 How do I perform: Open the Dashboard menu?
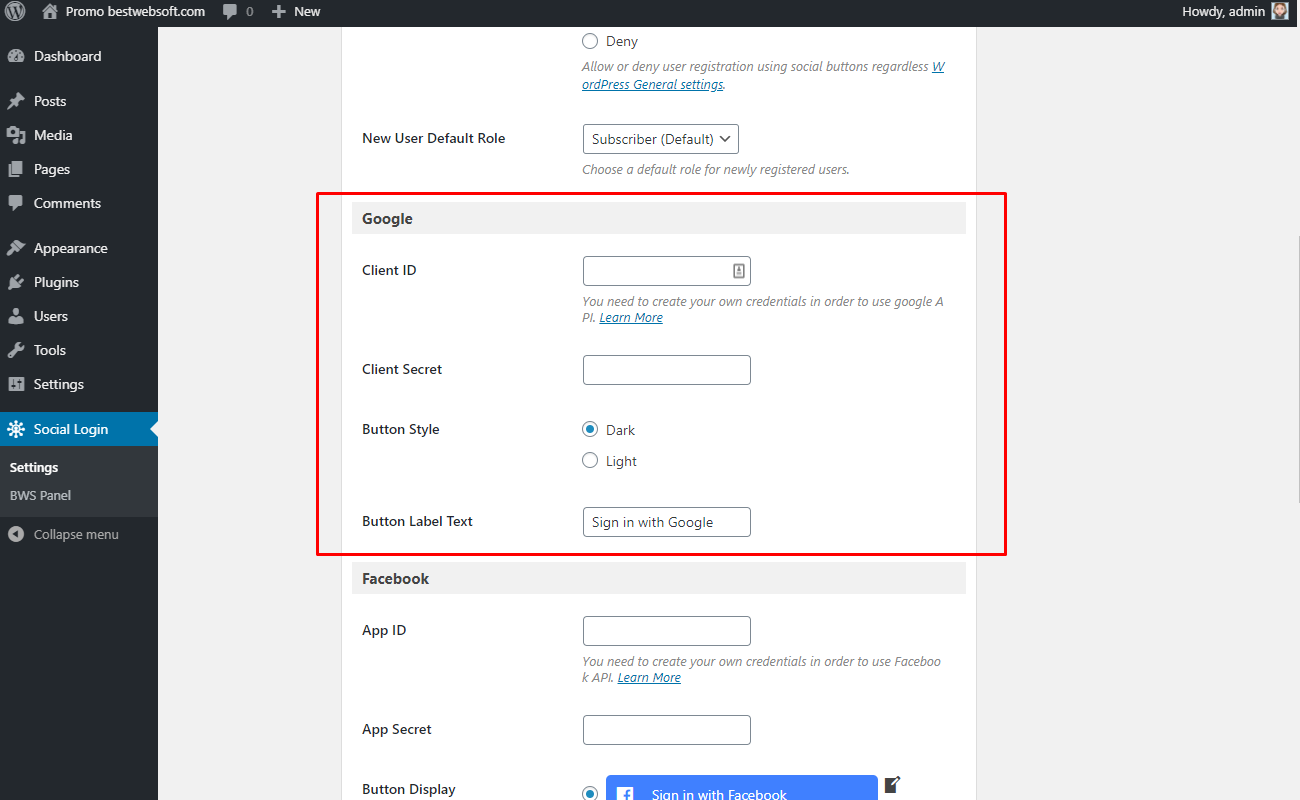pos(79,56)
